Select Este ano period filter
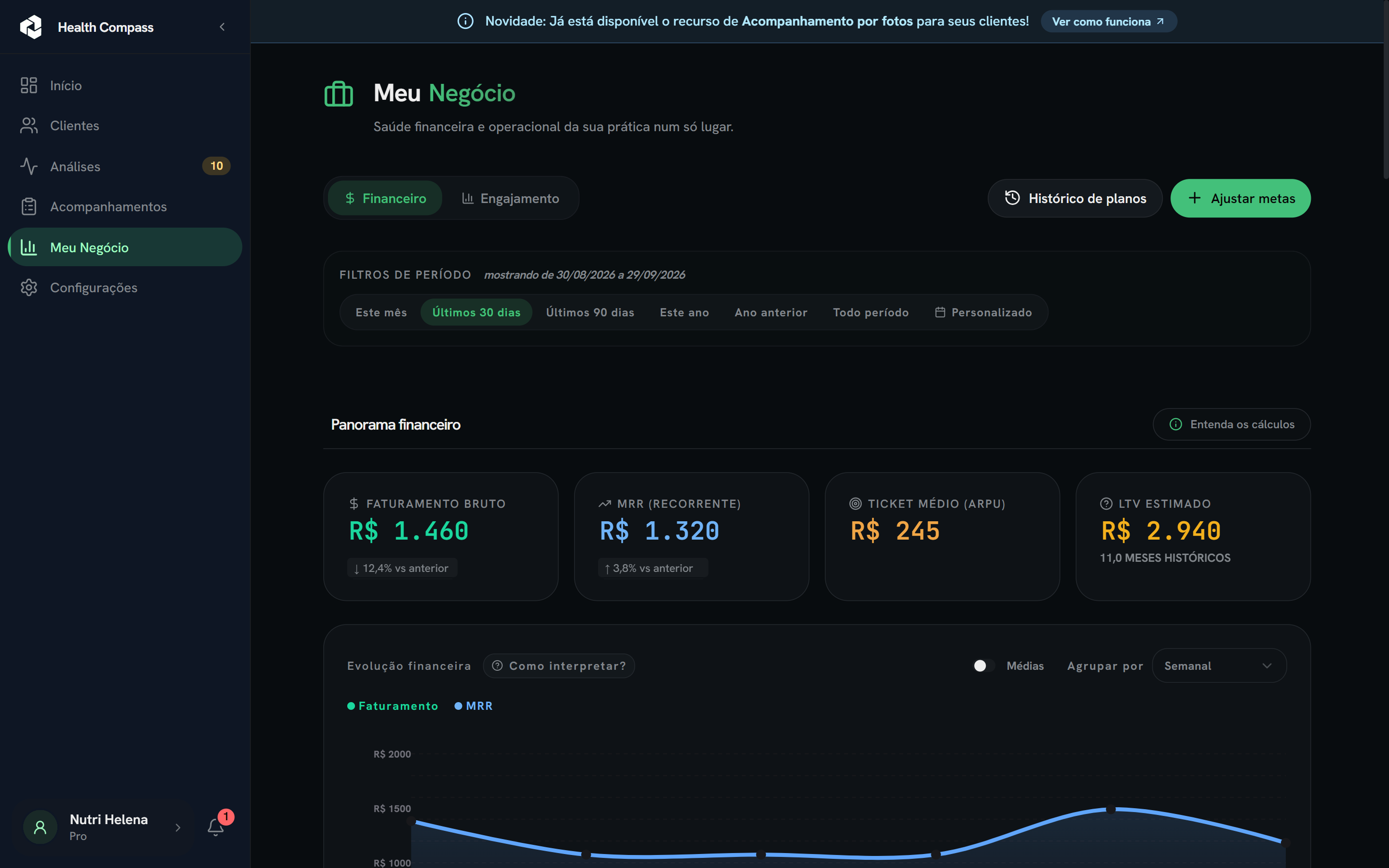This screenshot has height=868, width=1389. tap(684, 312)
